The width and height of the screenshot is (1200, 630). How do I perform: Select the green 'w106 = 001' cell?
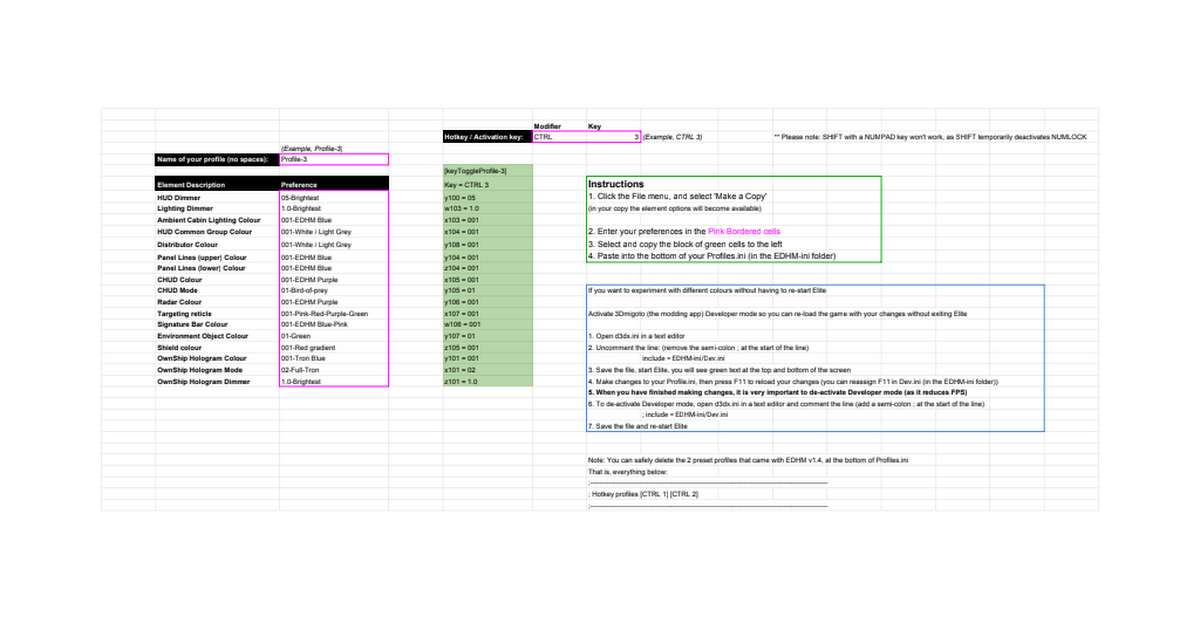click(487, 325)
